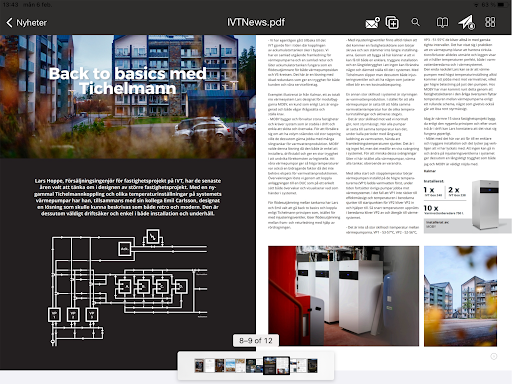Select the first cover page thumbnail
Screen dimensions: 512x384
(x=199, y=366)
